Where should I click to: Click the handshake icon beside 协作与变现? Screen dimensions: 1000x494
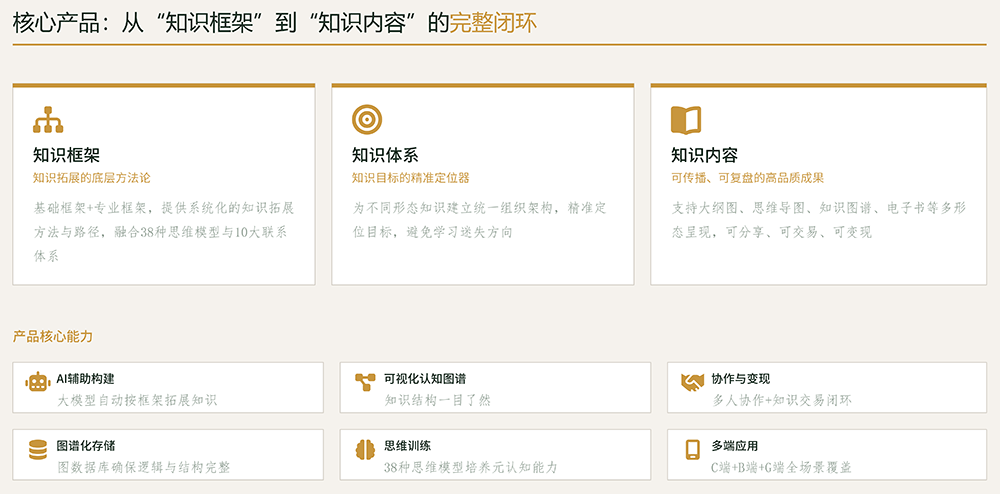(692, 382)
